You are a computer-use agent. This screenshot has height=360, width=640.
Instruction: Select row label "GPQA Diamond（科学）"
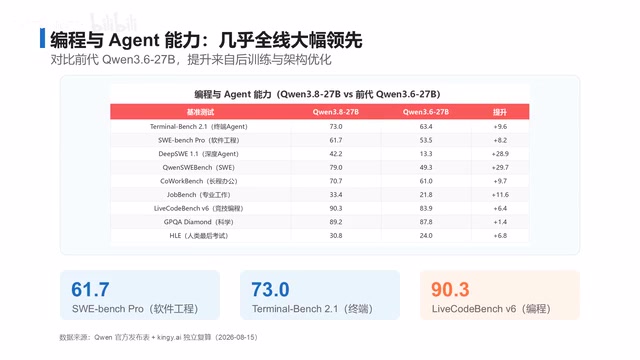point(198,222)
